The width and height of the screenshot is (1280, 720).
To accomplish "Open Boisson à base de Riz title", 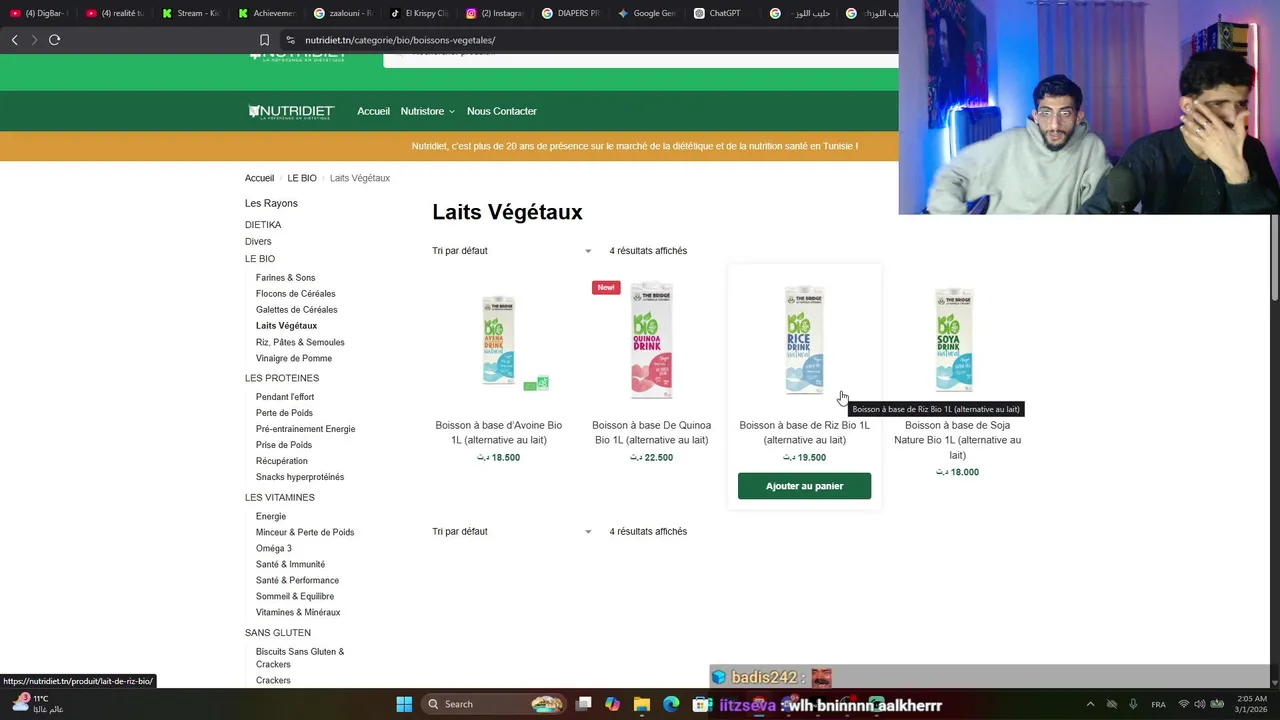I will click(x=805, y=433).
